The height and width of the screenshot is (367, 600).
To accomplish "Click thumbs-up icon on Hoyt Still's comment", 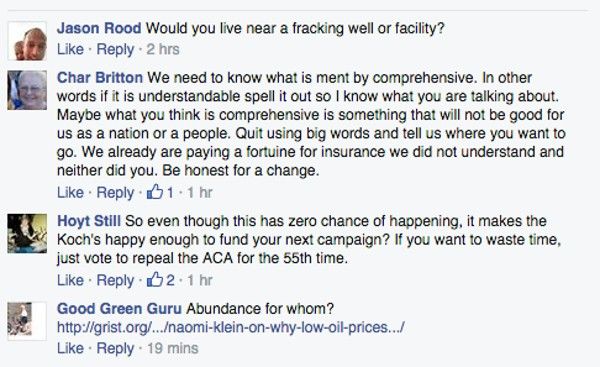I will click(155, 279).
